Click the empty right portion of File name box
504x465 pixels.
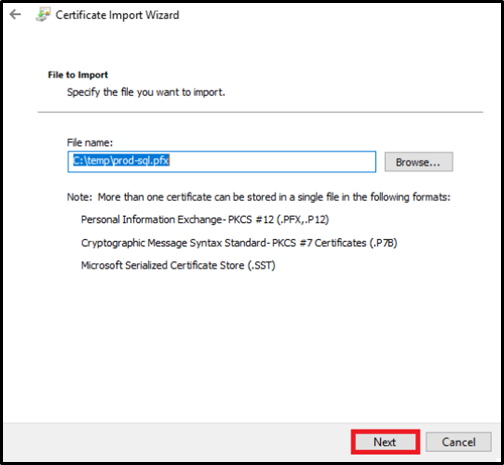(273, 162)
